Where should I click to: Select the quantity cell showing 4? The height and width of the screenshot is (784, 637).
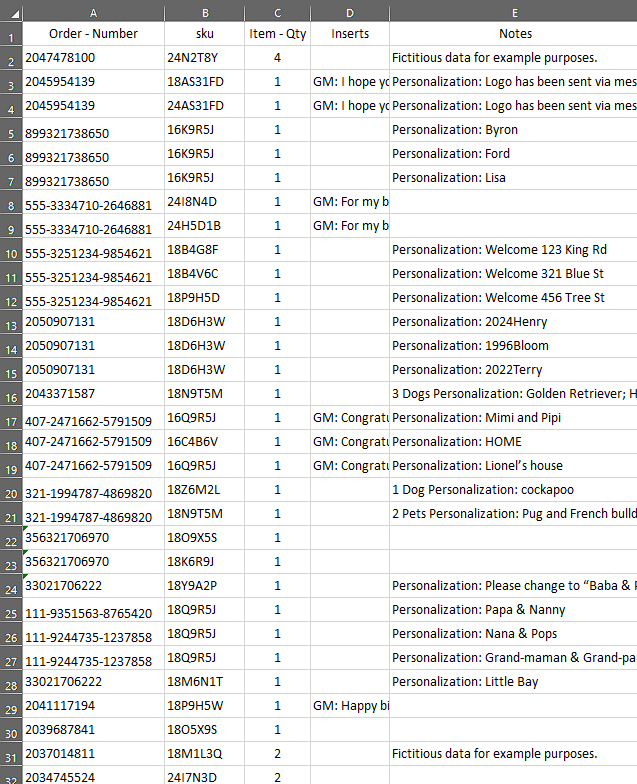click(277, 58)
